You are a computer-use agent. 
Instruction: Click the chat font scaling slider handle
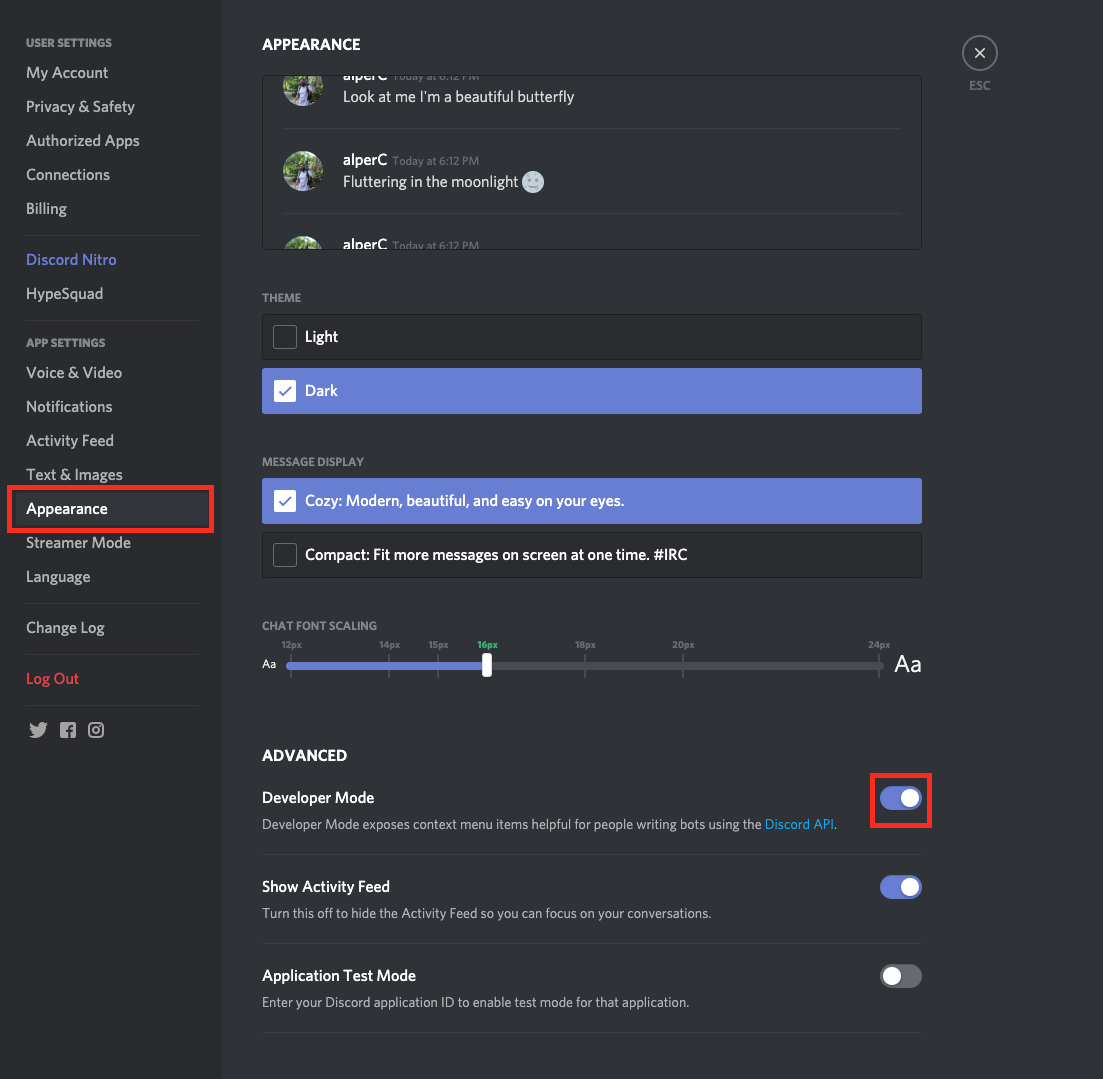487,665
